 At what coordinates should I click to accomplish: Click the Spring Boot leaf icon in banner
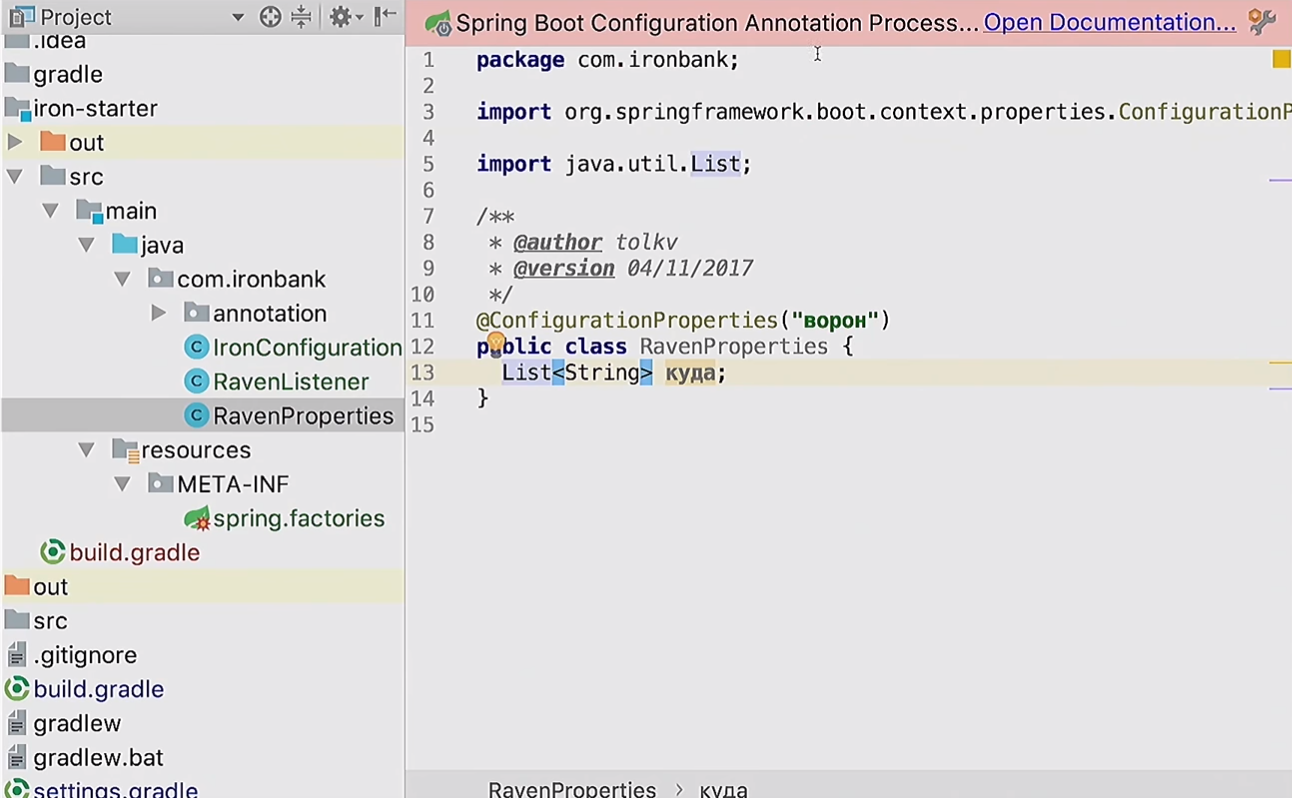[437, 23]
